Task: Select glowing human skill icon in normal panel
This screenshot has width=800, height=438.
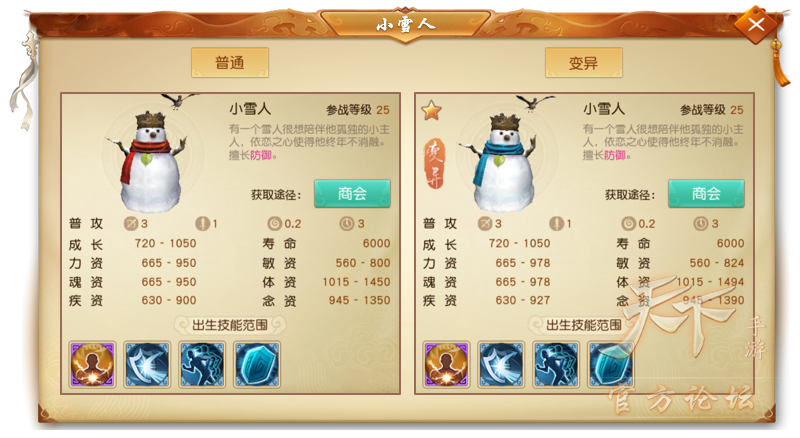Action: [x=92, y=364]
